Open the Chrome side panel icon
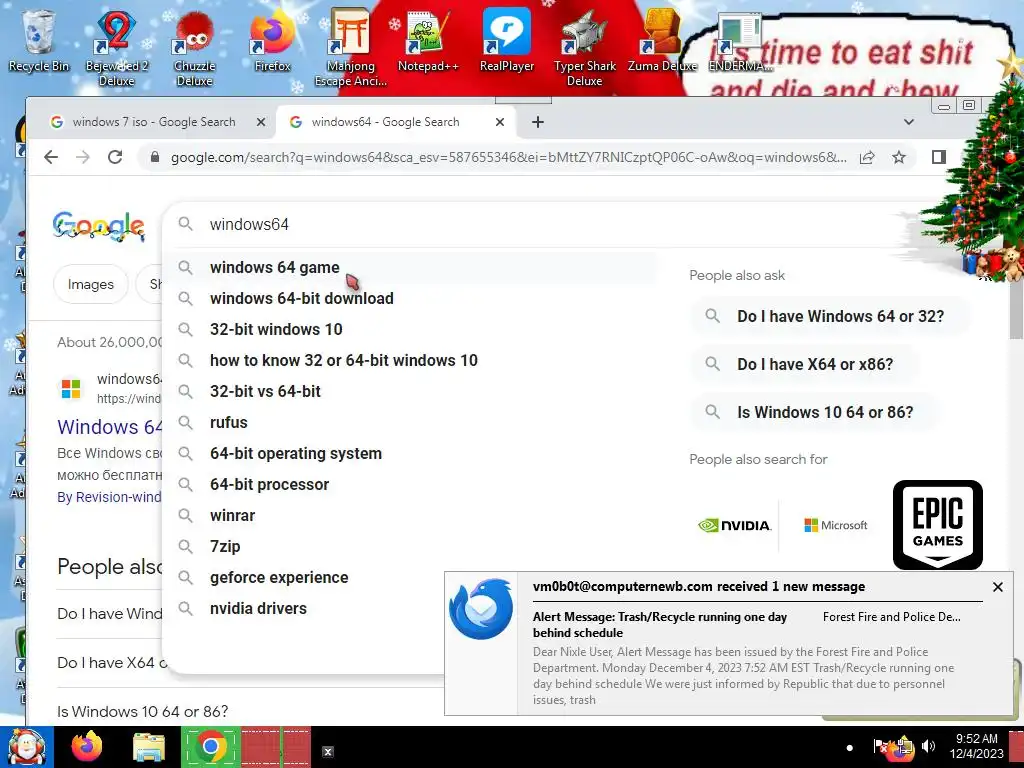Screen dimensions: 1024x768 pyautogui.click(x=939, y=157)
